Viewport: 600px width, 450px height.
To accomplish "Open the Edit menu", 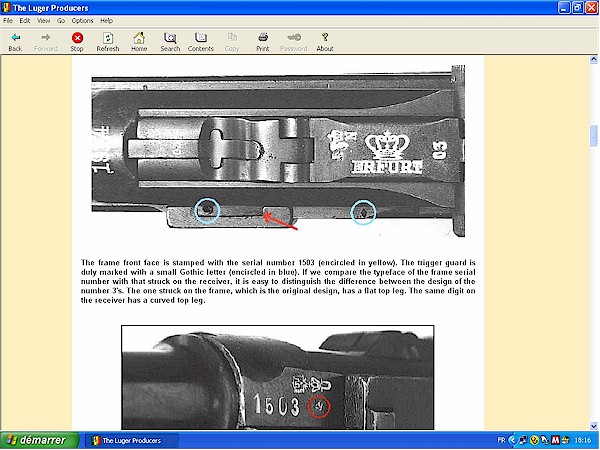I will click(25, 21).
